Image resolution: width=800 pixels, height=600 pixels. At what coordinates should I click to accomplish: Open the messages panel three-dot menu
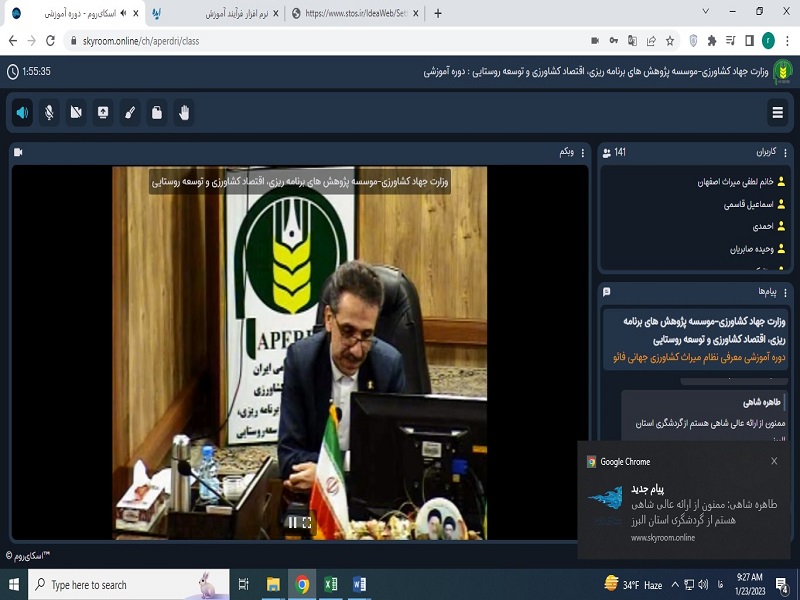(785, 291)
